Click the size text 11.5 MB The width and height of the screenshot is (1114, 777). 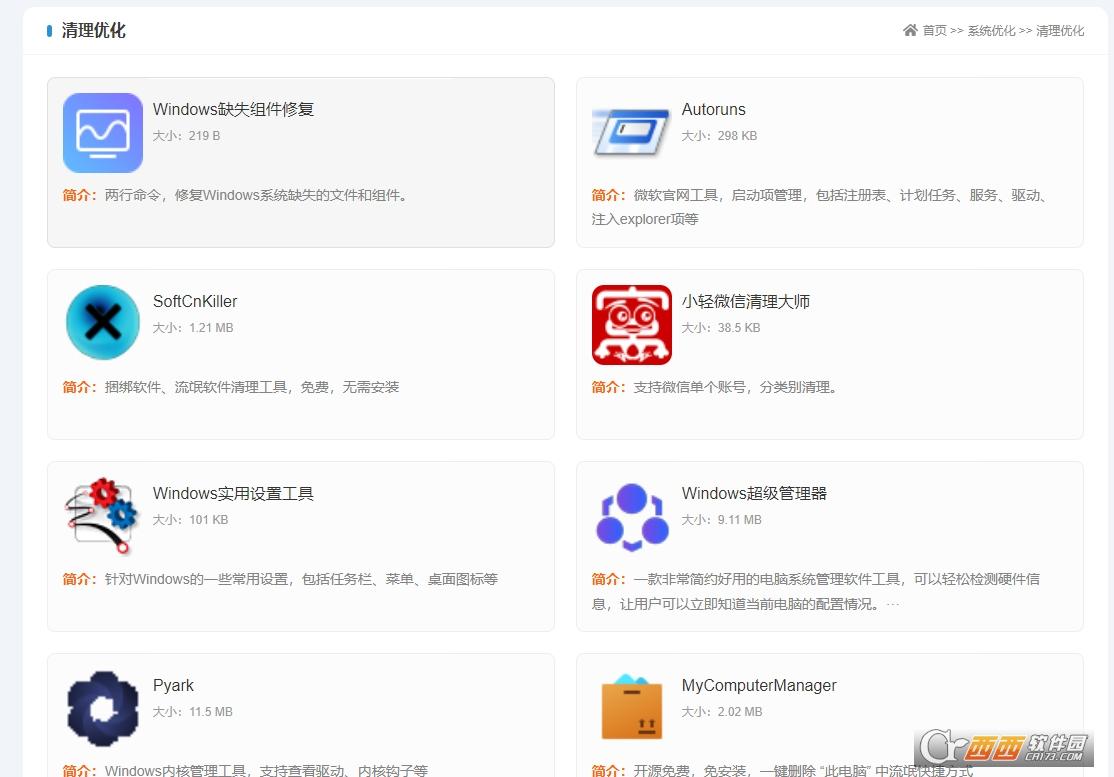pyautogui.click(x=210, y=712)
